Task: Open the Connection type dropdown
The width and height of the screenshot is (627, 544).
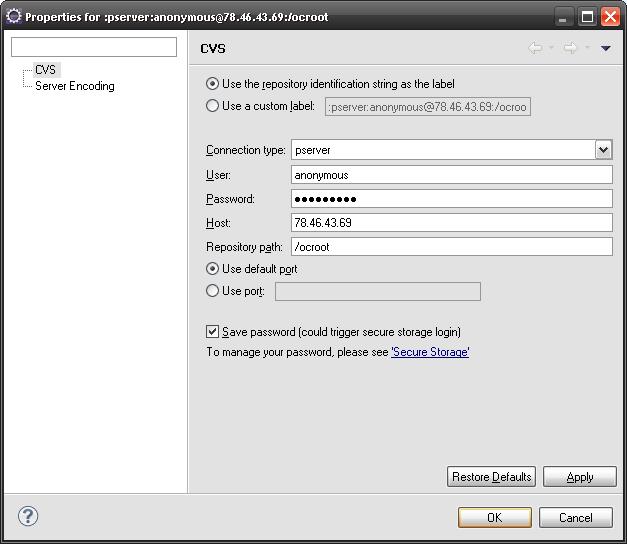Action: (x=603, y=150)
